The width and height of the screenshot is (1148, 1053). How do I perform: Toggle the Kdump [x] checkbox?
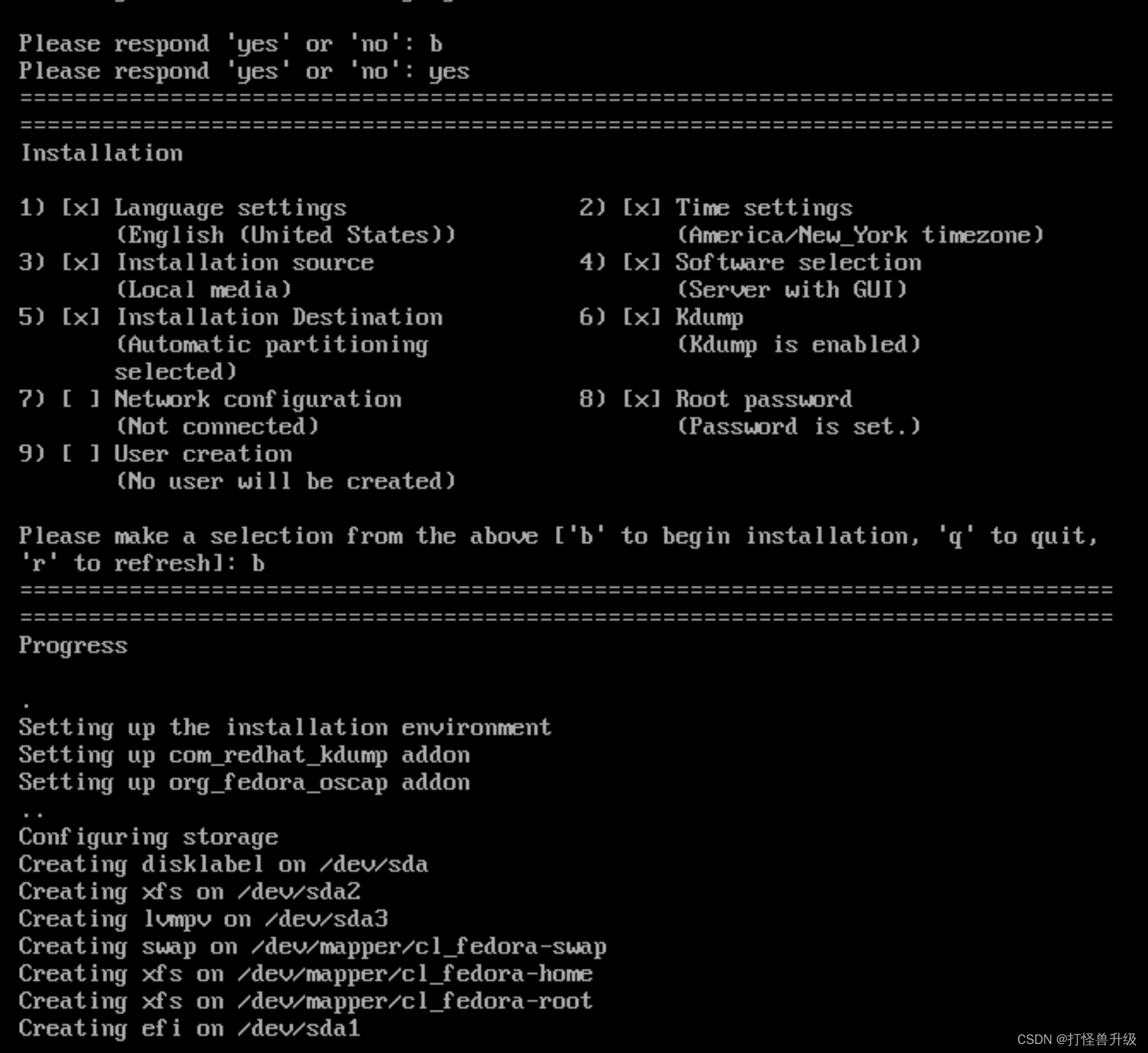coord(641,317)
